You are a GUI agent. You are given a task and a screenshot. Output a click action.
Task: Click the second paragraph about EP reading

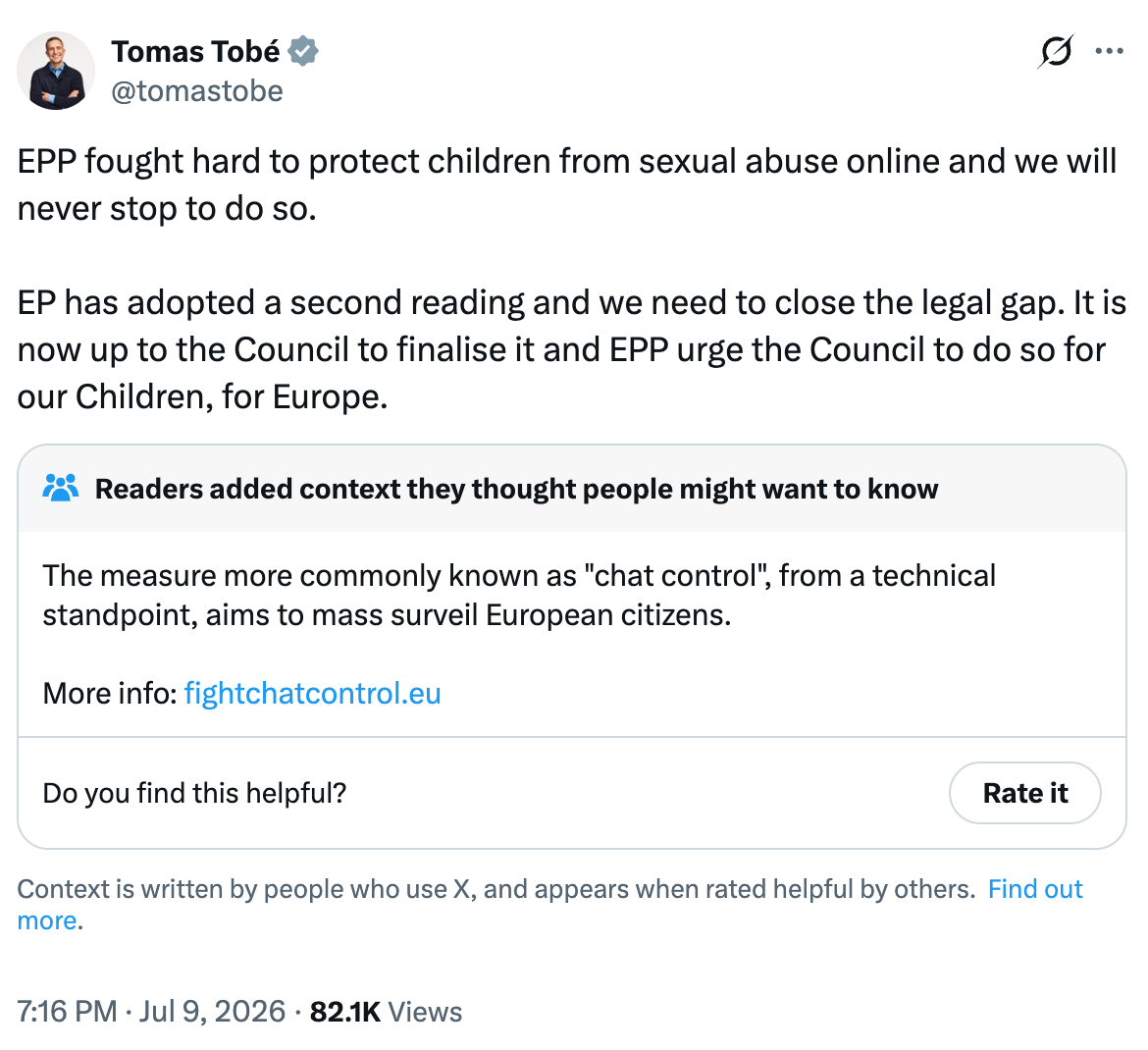pyautogui.click(x=571, y=350)
